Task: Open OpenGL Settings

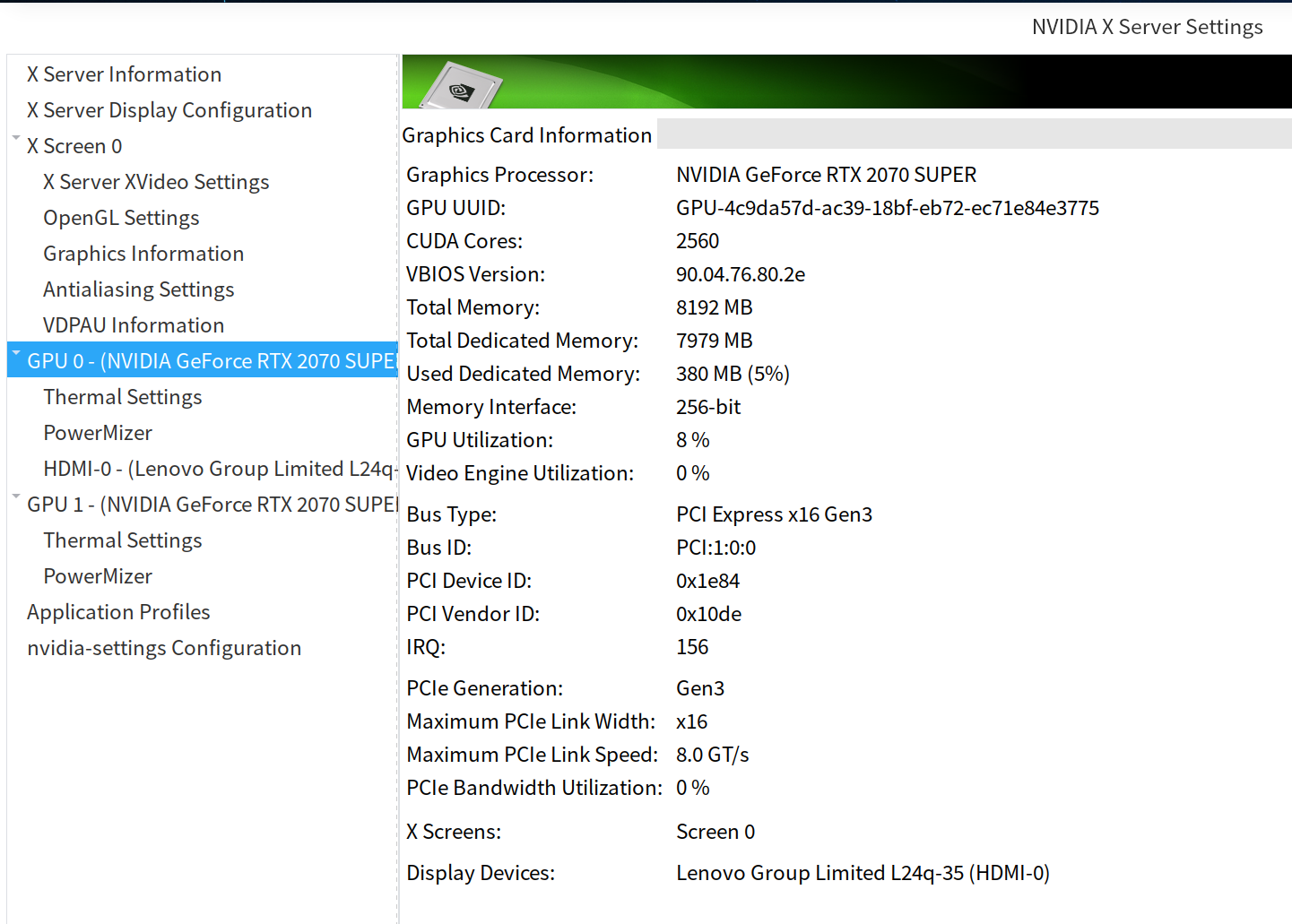Action: pos(121,218)
